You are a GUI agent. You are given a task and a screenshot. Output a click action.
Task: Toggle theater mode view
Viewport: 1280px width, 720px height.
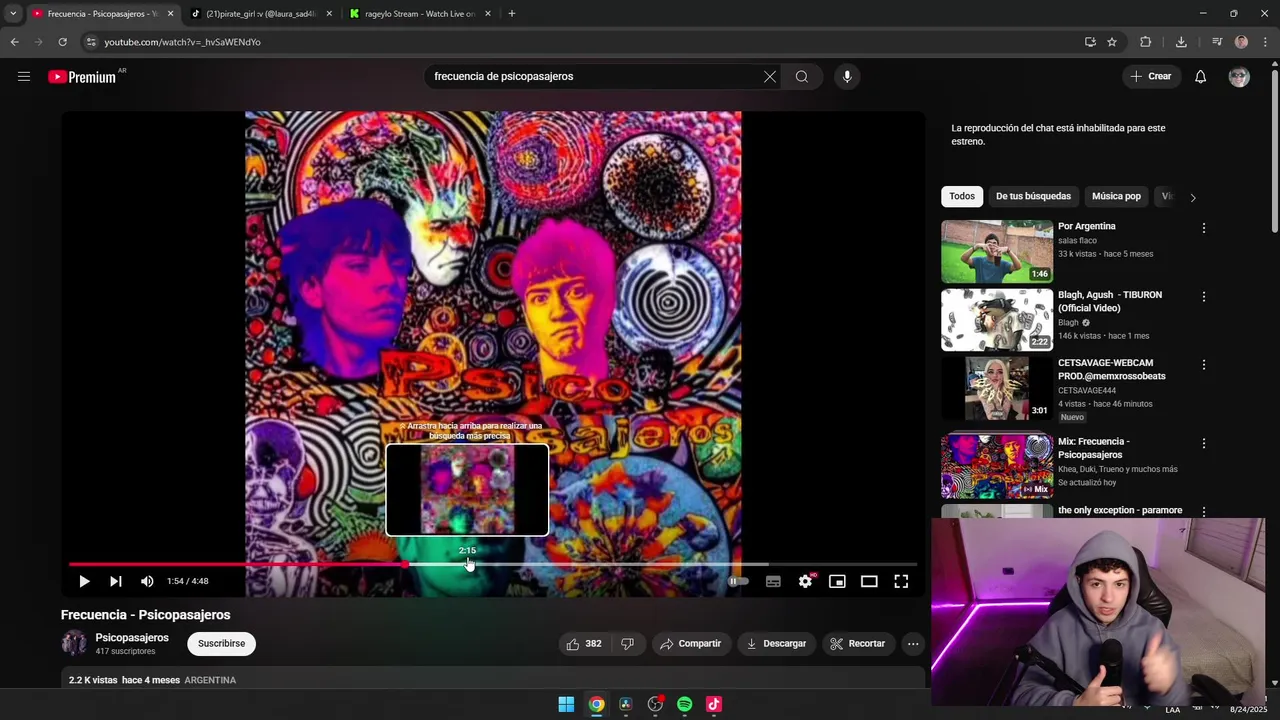pos(869,581)
